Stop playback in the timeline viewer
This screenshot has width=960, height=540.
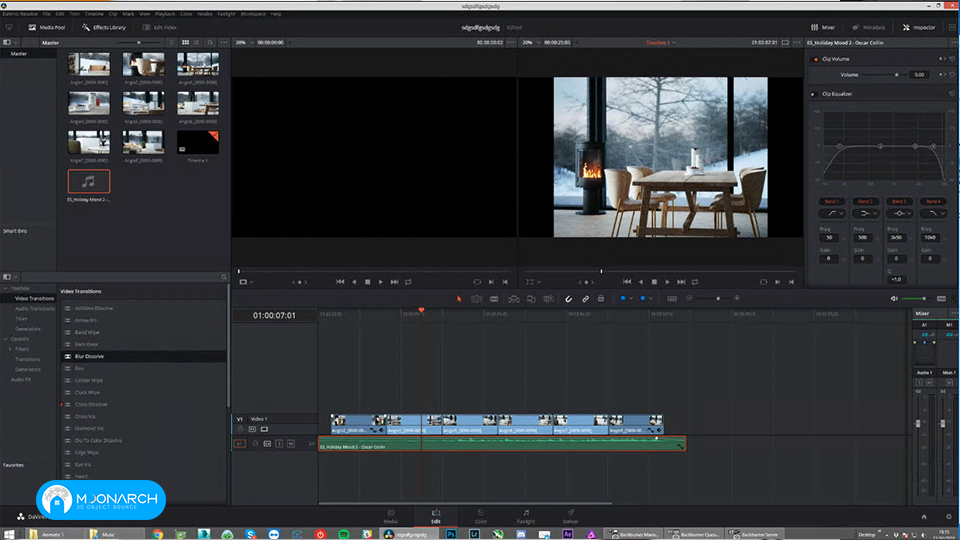[654, 282]
